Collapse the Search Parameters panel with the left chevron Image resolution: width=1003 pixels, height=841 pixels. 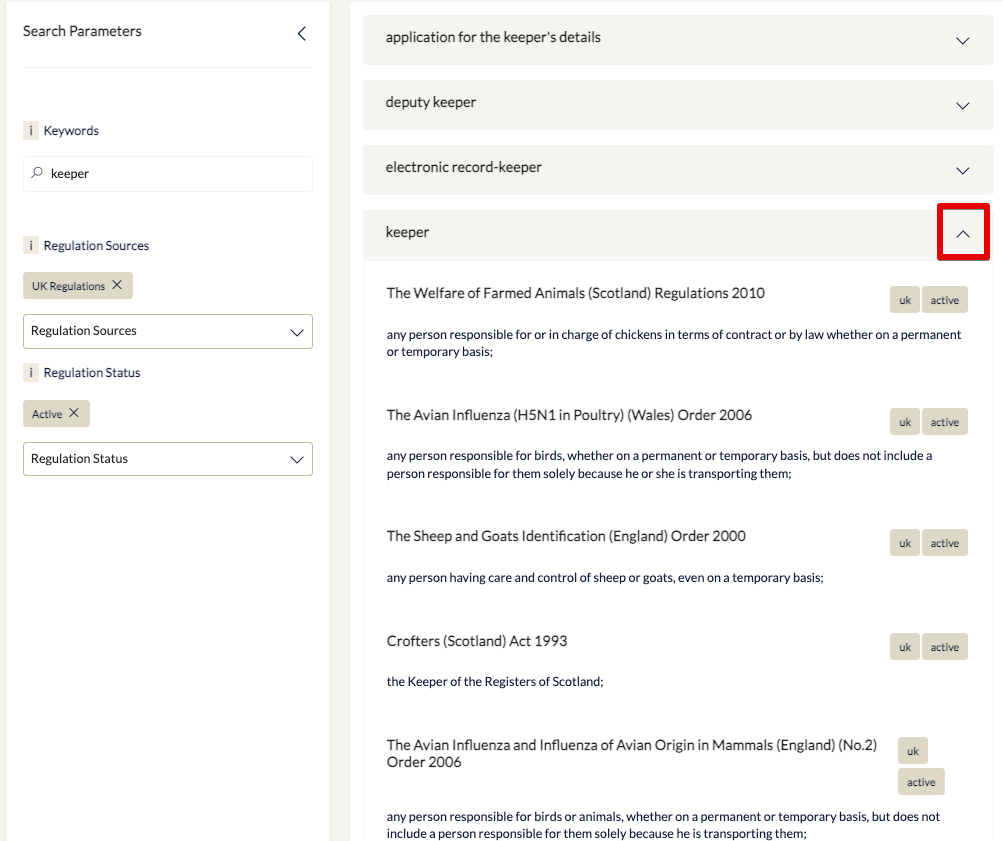click(x=302, y=33)
